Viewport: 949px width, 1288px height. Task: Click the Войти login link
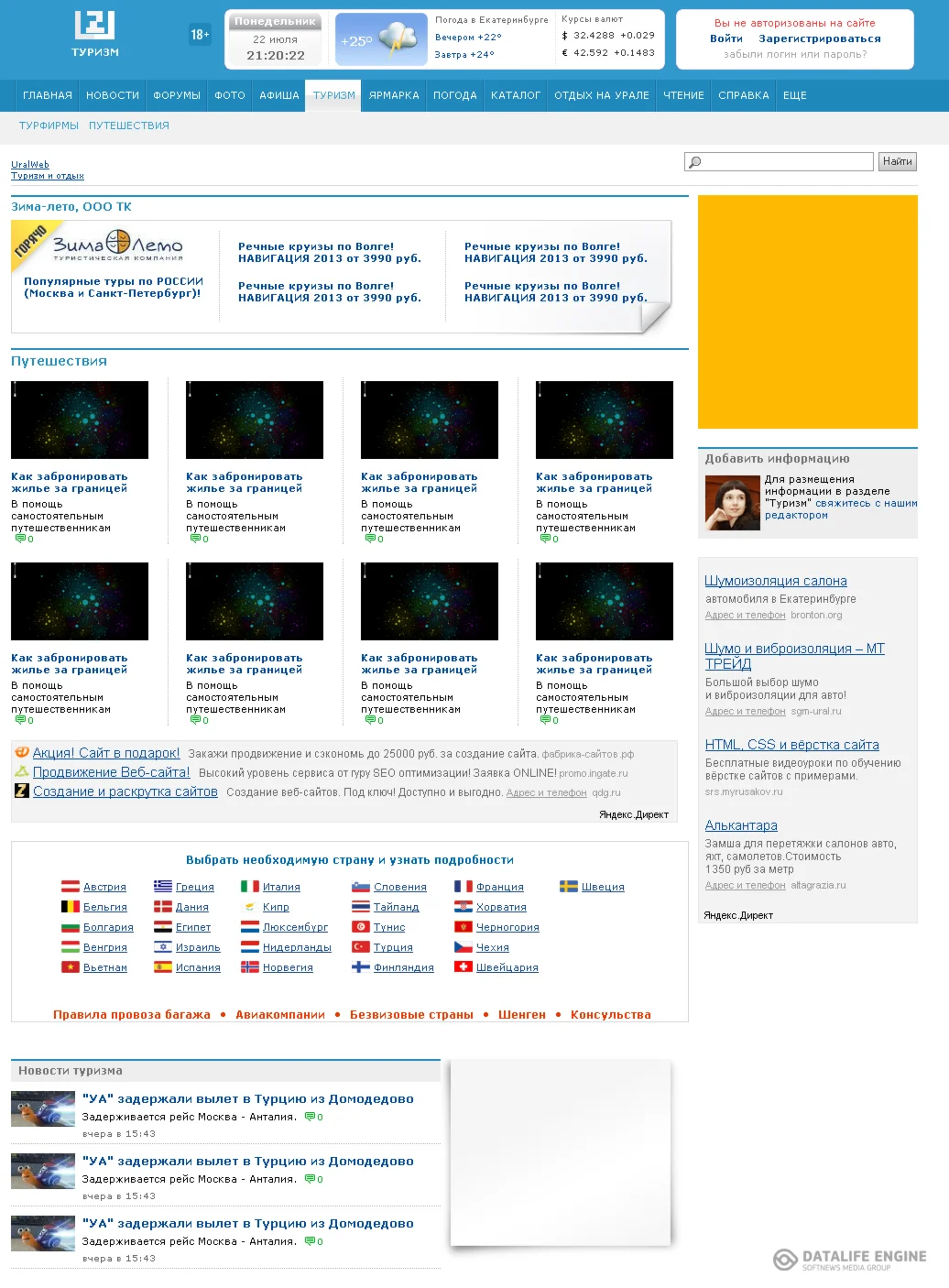pyautogui.click(x=726, y=38)
